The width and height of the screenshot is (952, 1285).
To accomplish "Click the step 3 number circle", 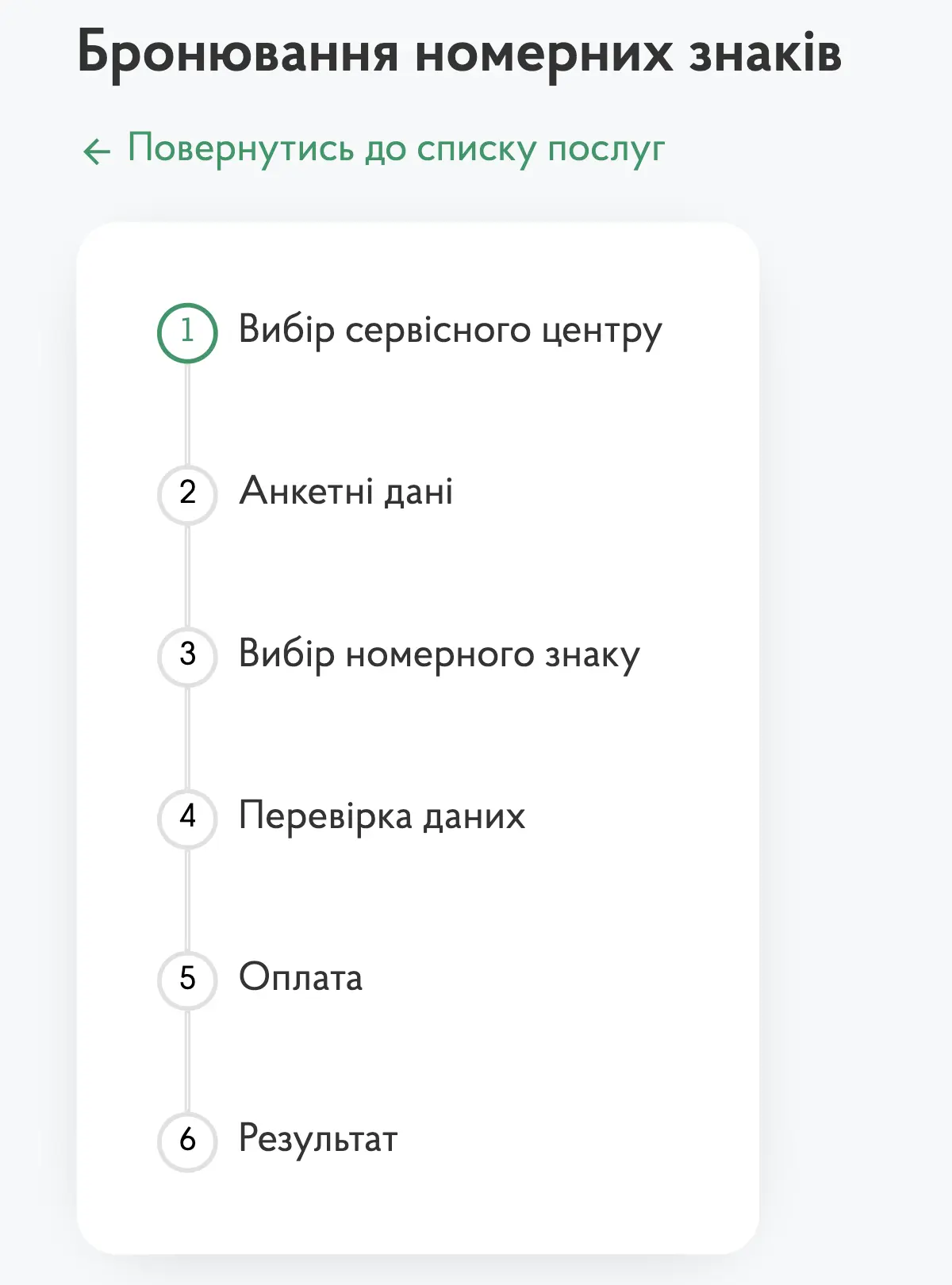I will [187, 656].
